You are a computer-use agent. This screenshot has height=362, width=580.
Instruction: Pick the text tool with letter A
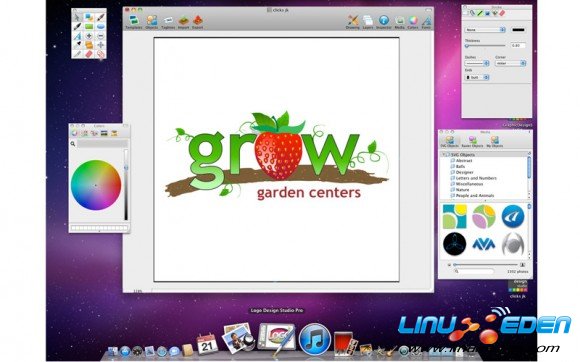(x=77, y=36)
